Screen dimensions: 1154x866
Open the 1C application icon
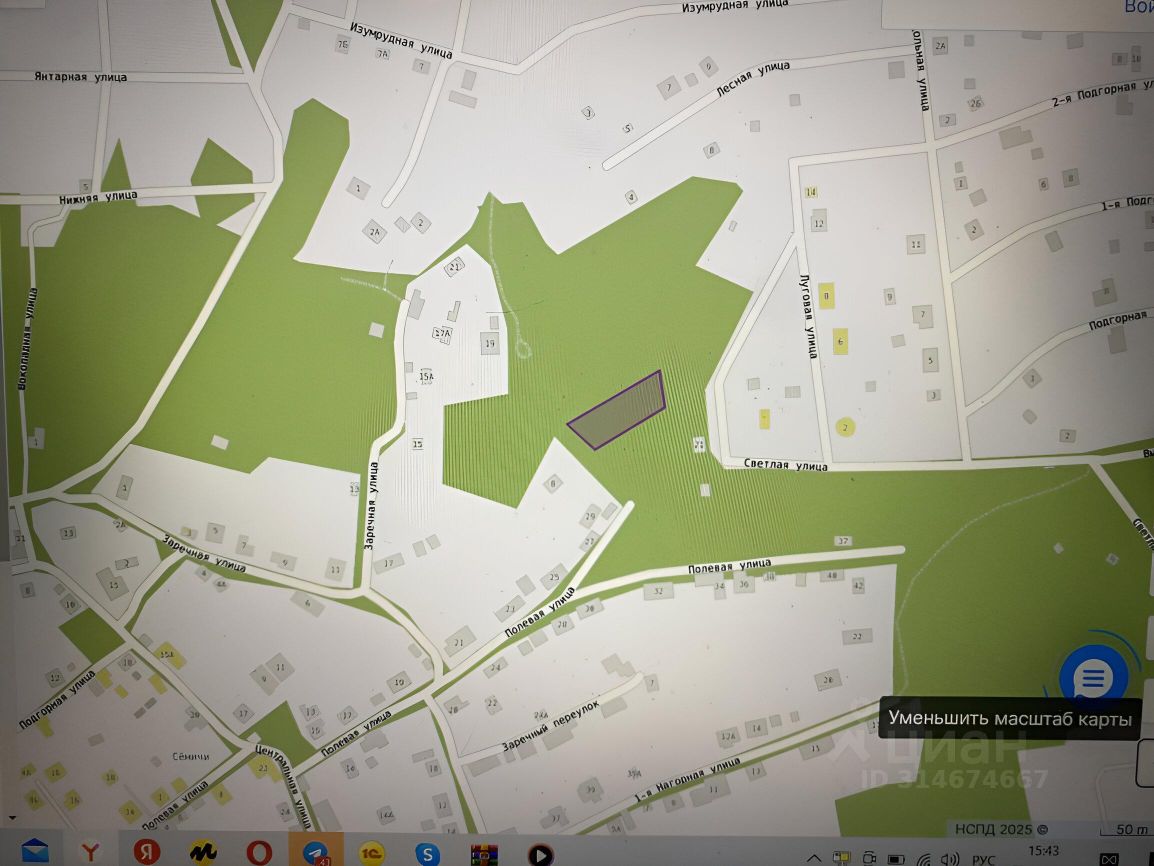pos(371,853)
